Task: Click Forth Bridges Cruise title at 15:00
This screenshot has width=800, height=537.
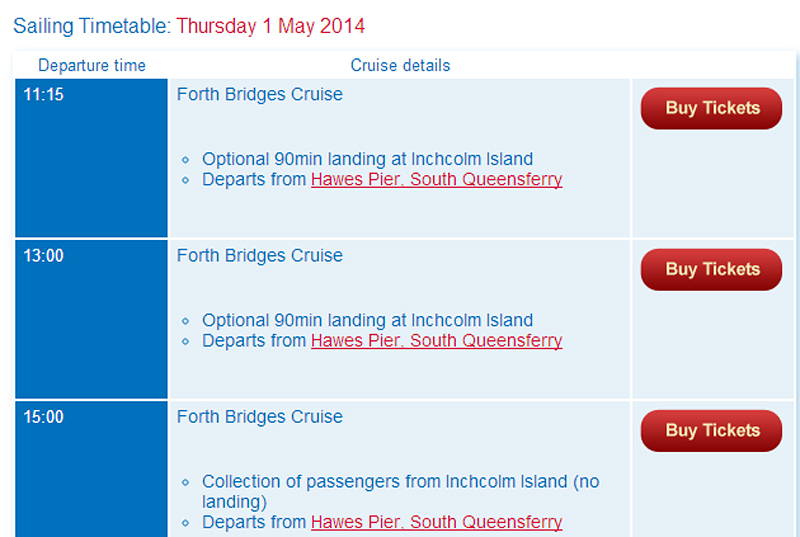Action: (x=260, y=417)
